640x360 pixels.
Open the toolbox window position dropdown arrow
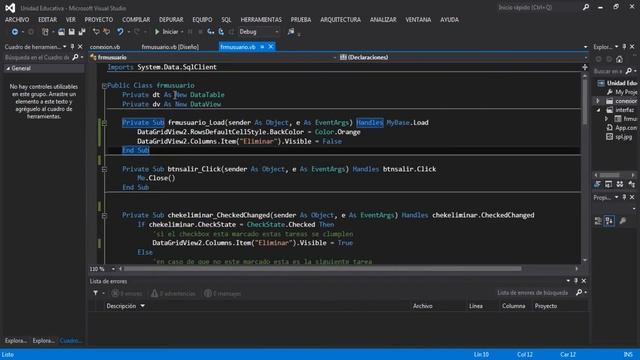coord(64,47)
